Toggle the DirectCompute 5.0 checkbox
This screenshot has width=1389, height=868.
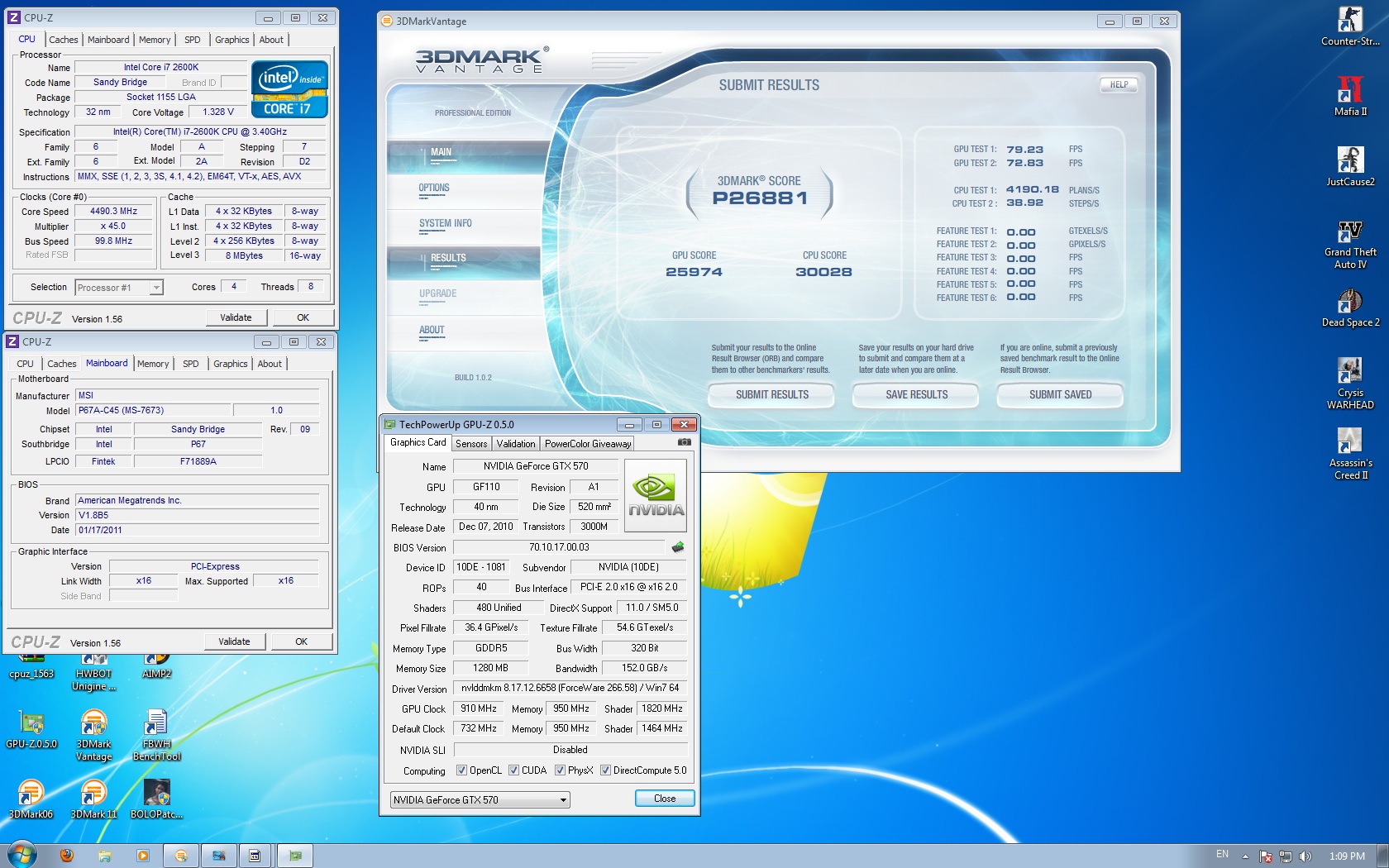click(605, 770)
